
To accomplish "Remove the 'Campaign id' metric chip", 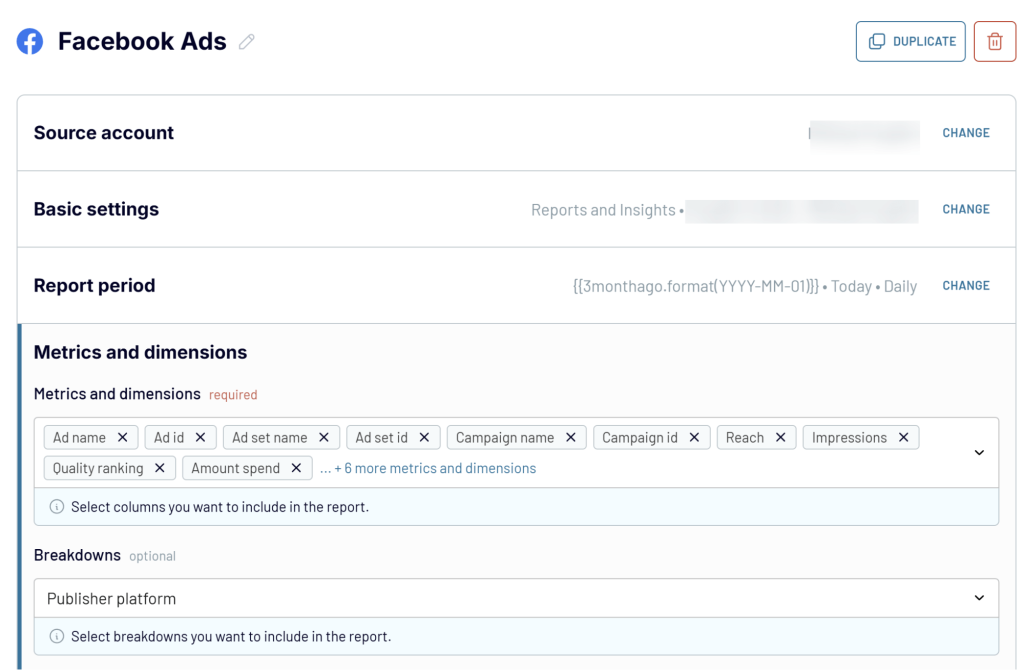I will 692,437.
